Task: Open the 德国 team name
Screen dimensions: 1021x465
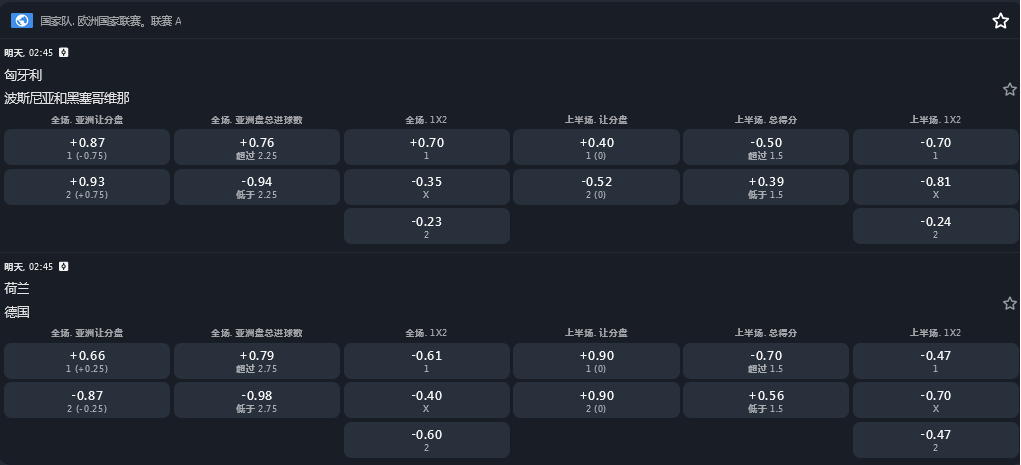Action: [17, 312]
